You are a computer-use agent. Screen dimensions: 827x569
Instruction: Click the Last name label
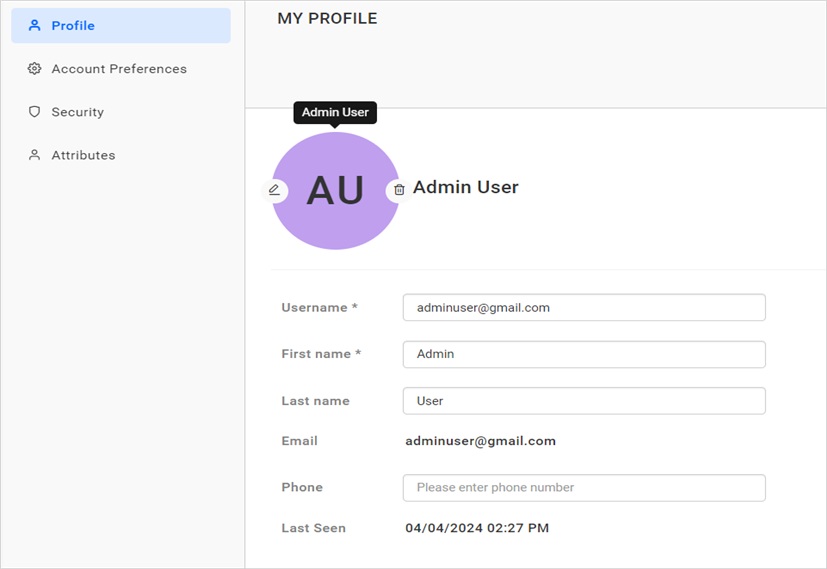315,401
